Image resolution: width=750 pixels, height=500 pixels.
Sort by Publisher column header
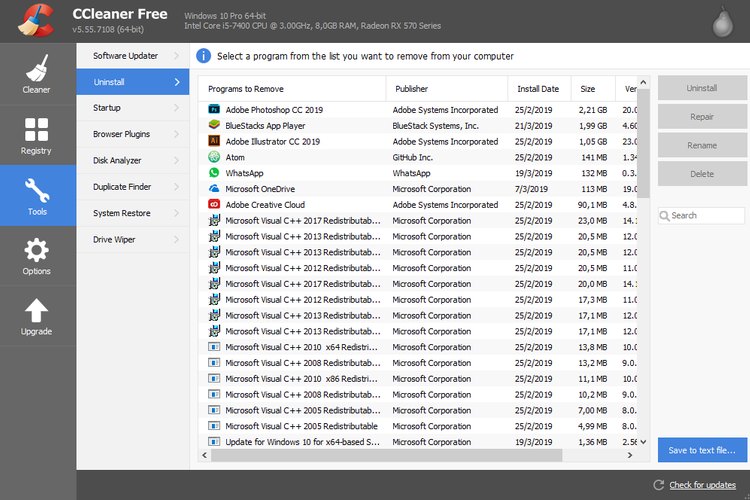447,89
